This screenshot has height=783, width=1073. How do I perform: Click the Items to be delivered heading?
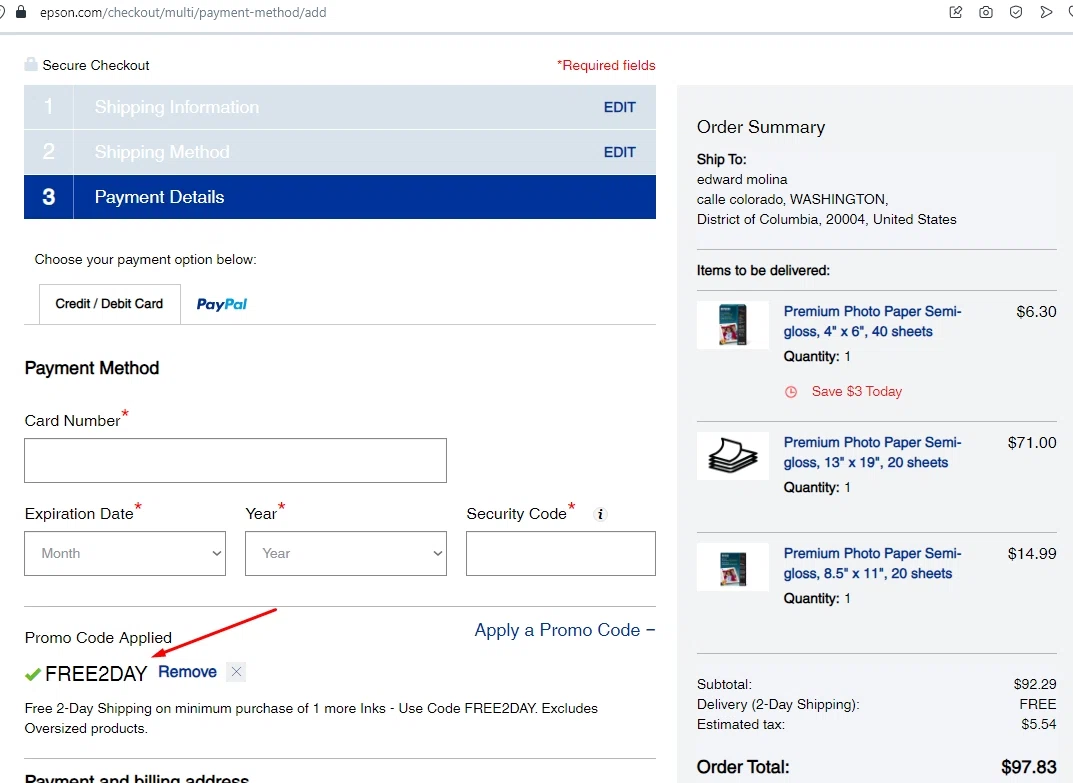point(763,270)
